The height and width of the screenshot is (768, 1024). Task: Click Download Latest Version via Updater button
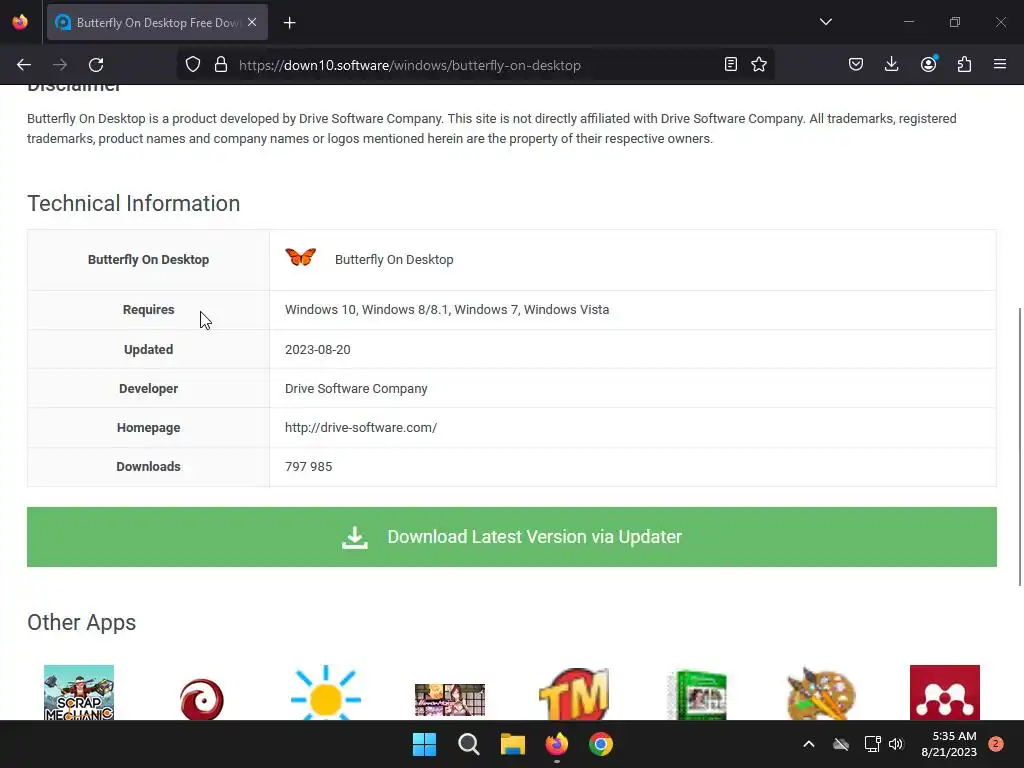[511, 537]
